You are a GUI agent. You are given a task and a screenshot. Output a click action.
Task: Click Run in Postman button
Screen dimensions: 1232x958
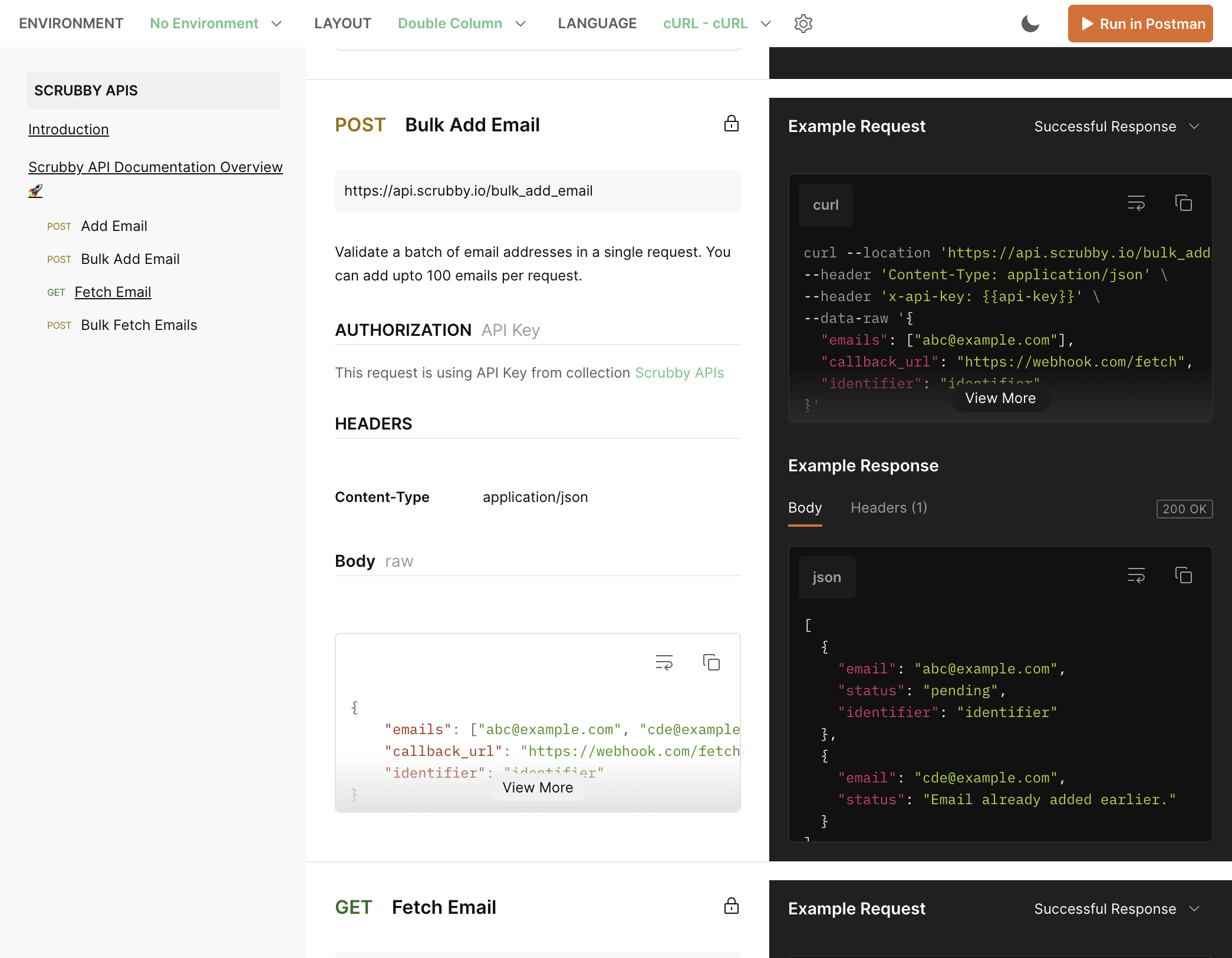[x=1140, y=24]
